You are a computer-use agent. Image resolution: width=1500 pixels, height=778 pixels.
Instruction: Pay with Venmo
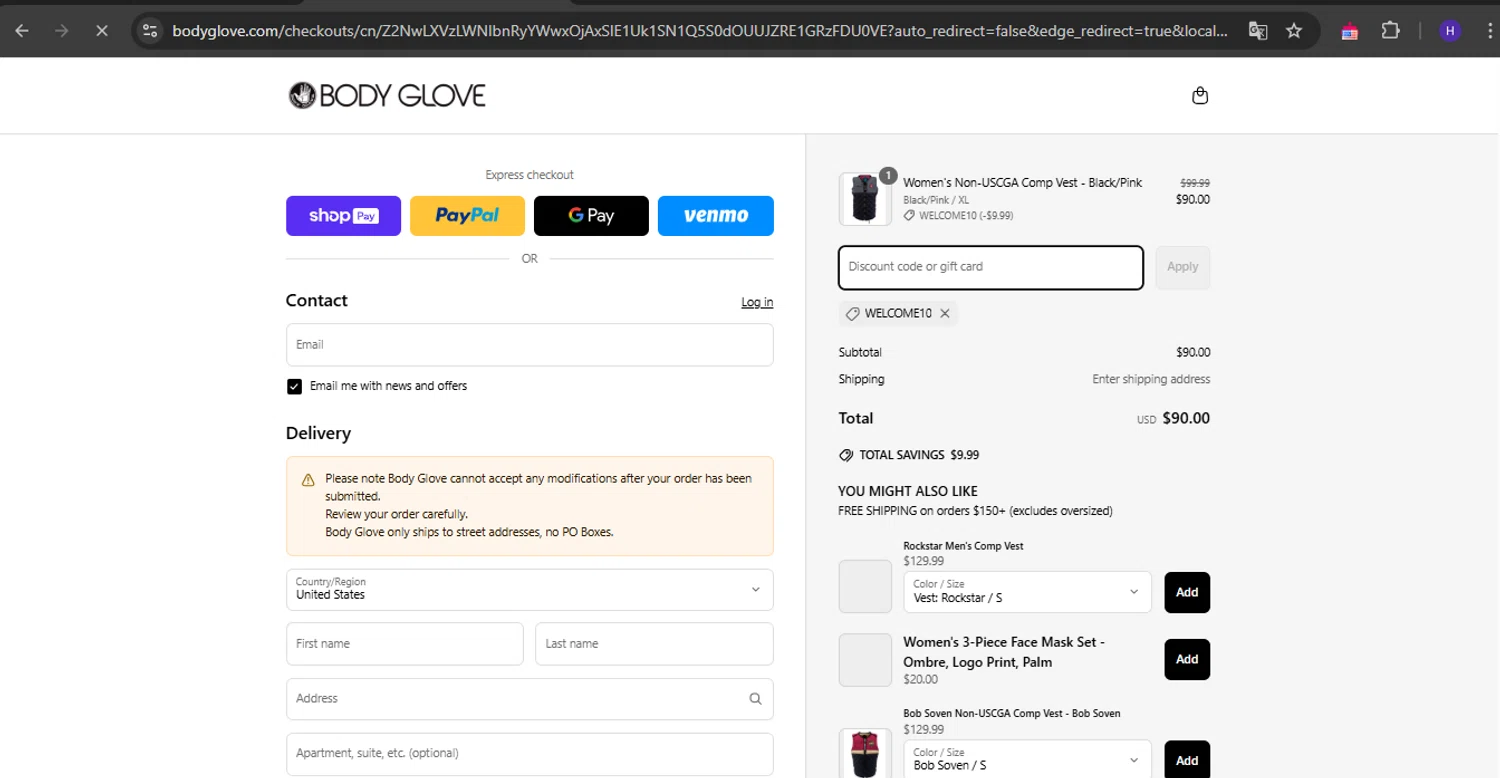[716, 216]
